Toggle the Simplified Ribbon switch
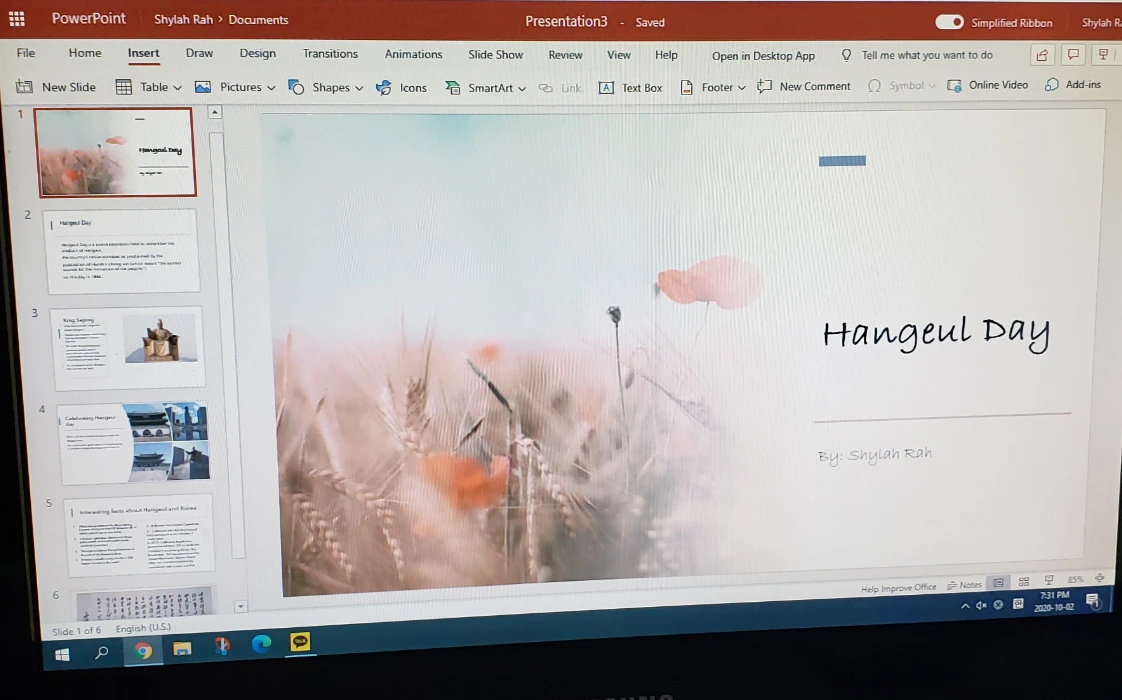Viewport: 1122px width, 700px height. click(949, 22)
